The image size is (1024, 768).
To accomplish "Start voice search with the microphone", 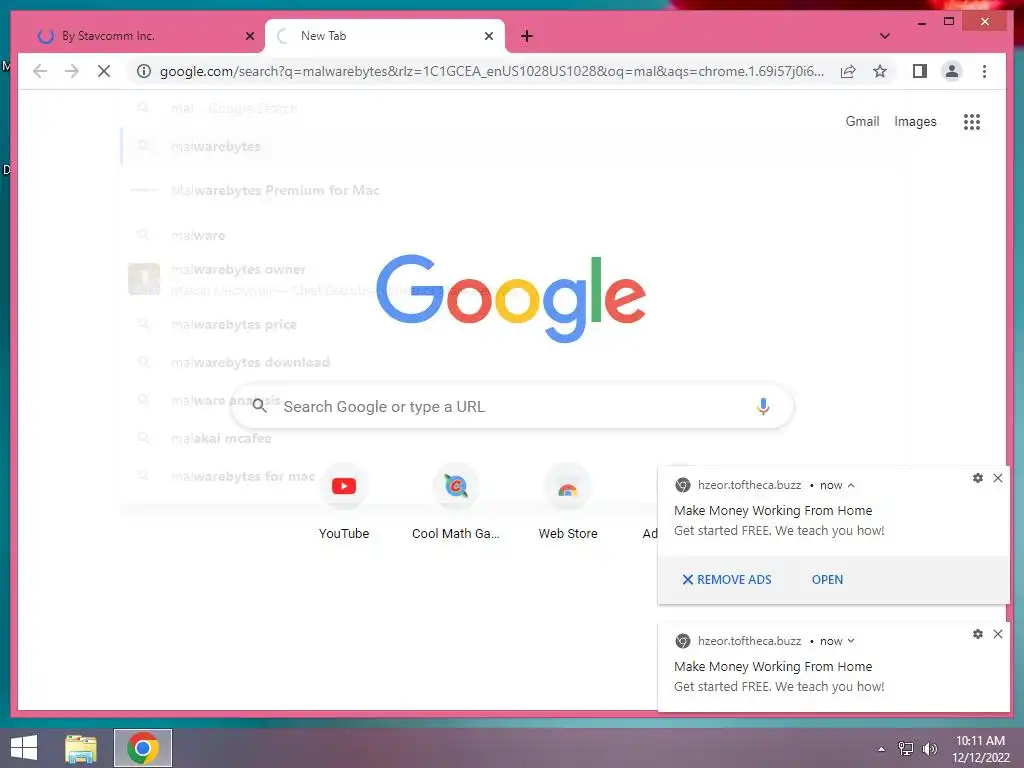I will (763, 406).
